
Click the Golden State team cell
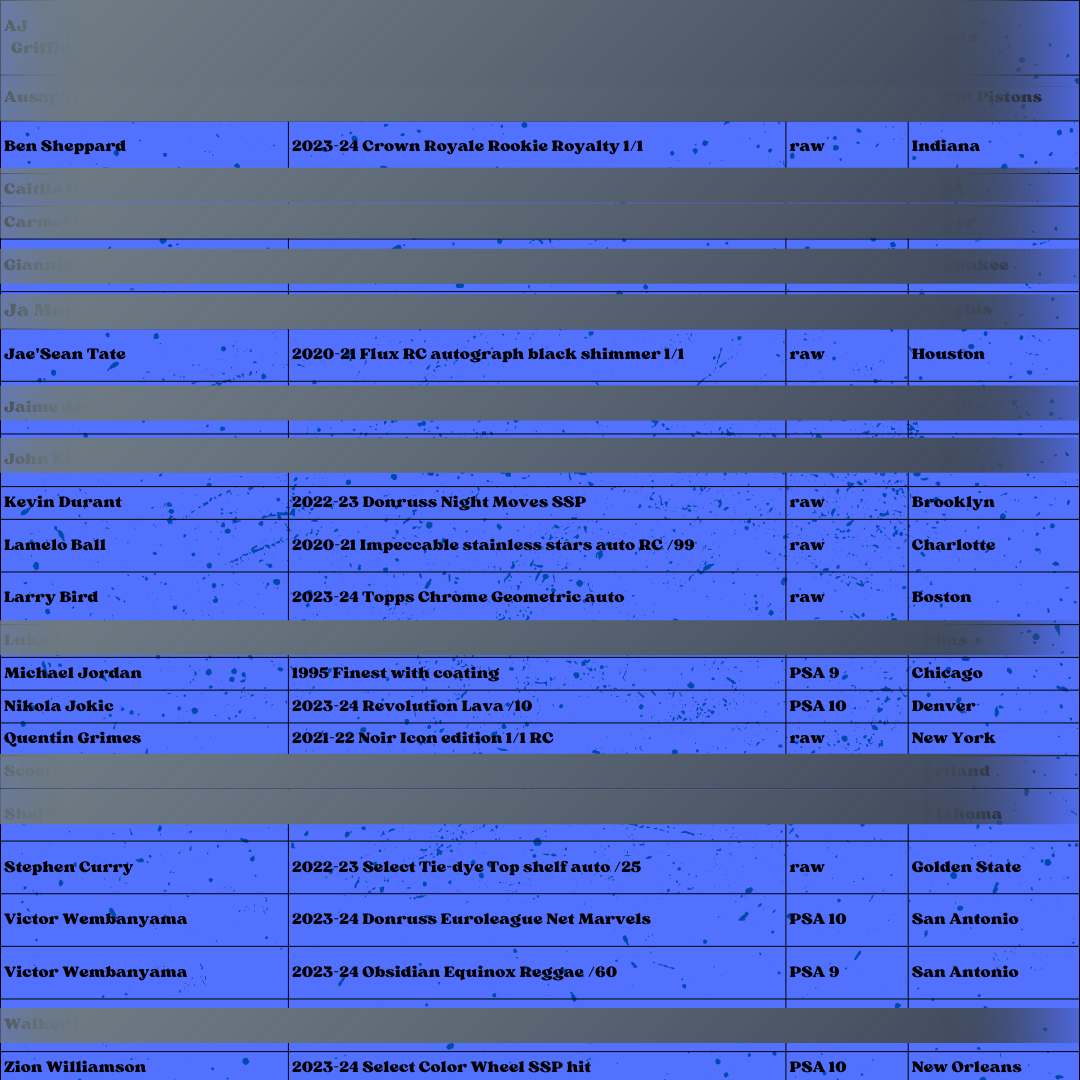click(x=966, y=867)
